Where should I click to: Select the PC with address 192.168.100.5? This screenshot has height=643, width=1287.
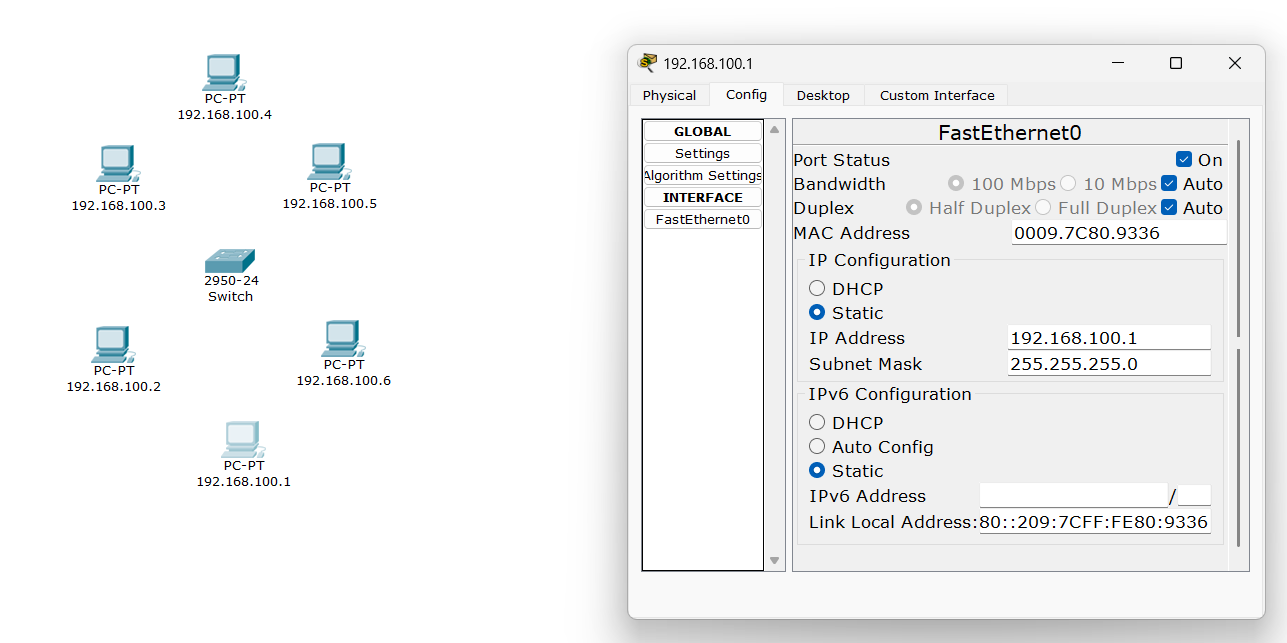coord(328,162)
